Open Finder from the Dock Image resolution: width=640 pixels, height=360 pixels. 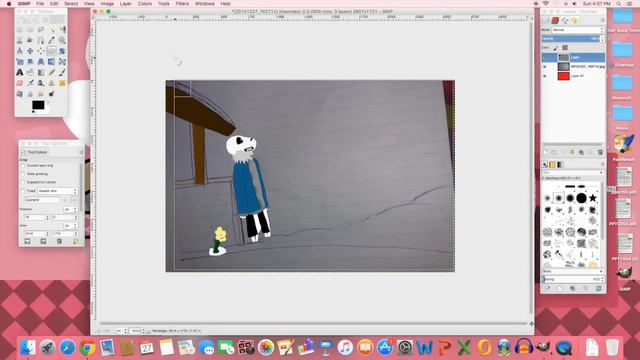(x=28, y=347)
